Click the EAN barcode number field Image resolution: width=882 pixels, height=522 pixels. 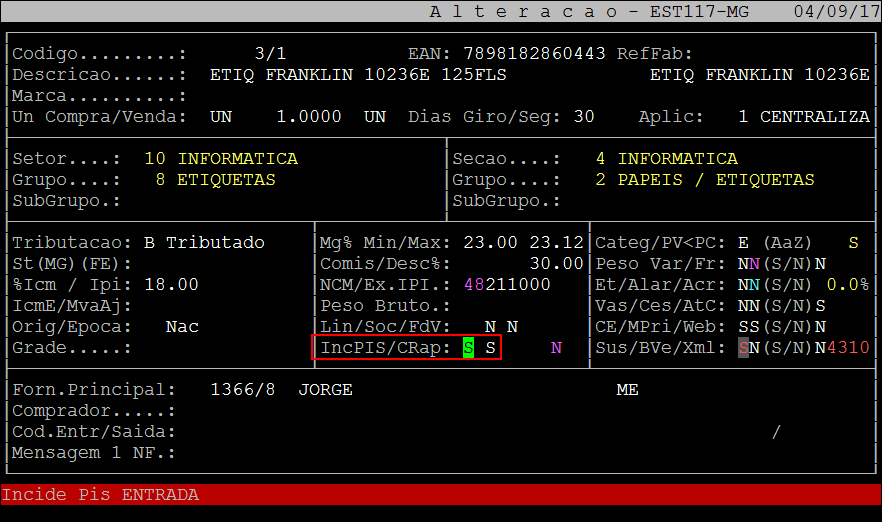534,53
